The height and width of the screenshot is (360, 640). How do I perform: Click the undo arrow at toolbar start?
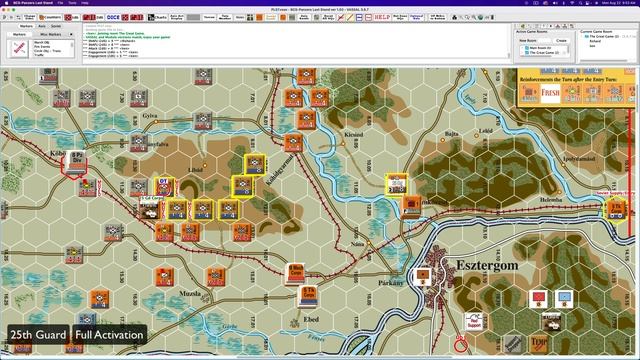[4, 17]
